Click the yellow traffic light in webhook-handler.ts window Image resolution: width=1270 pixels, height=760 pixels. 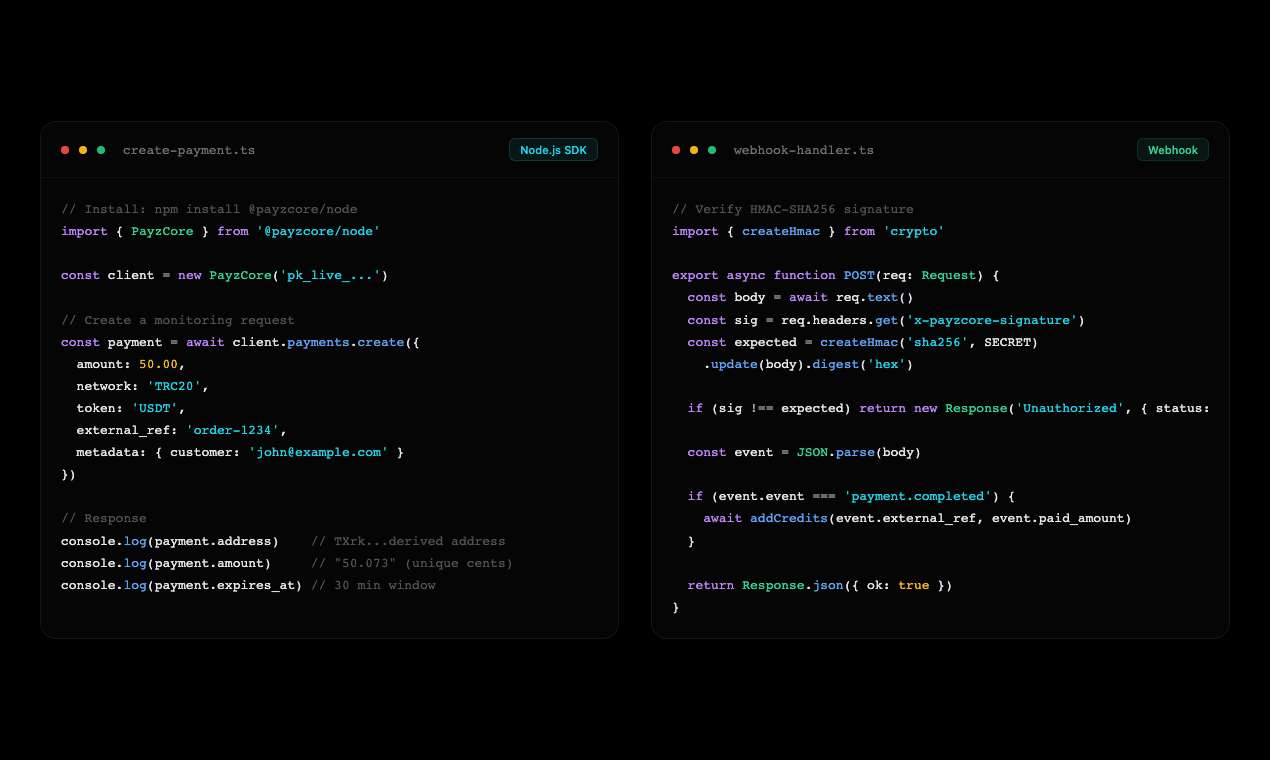693,149
